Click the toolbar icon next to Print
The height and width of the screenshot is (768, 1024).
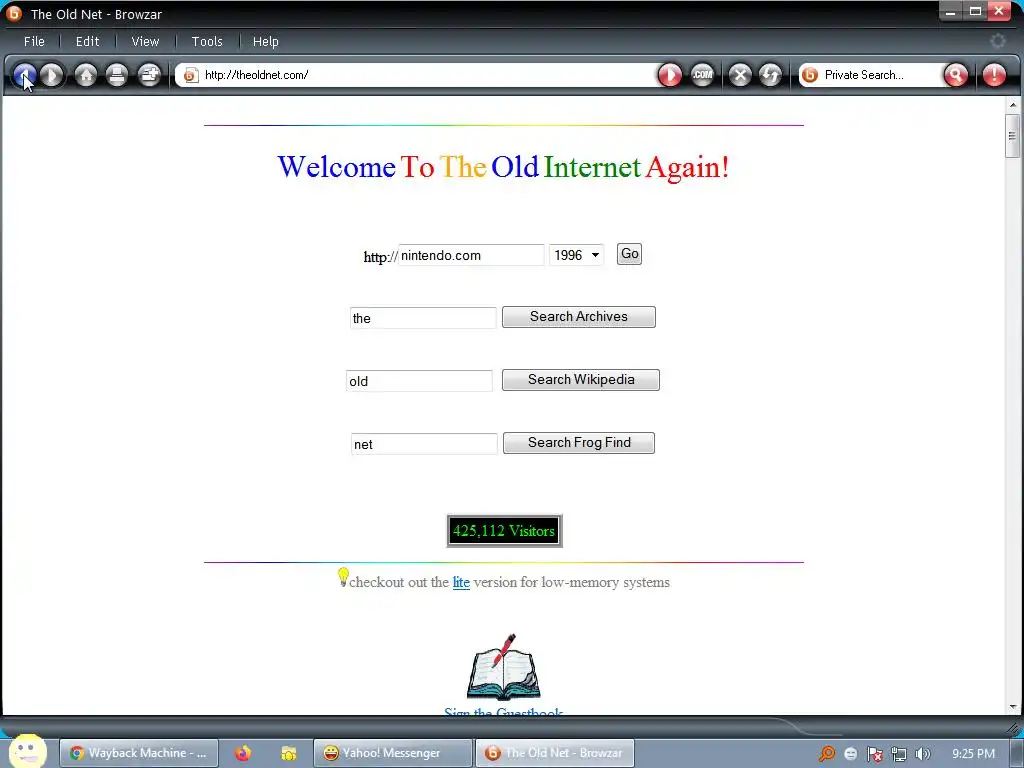[x=150, y=75]
